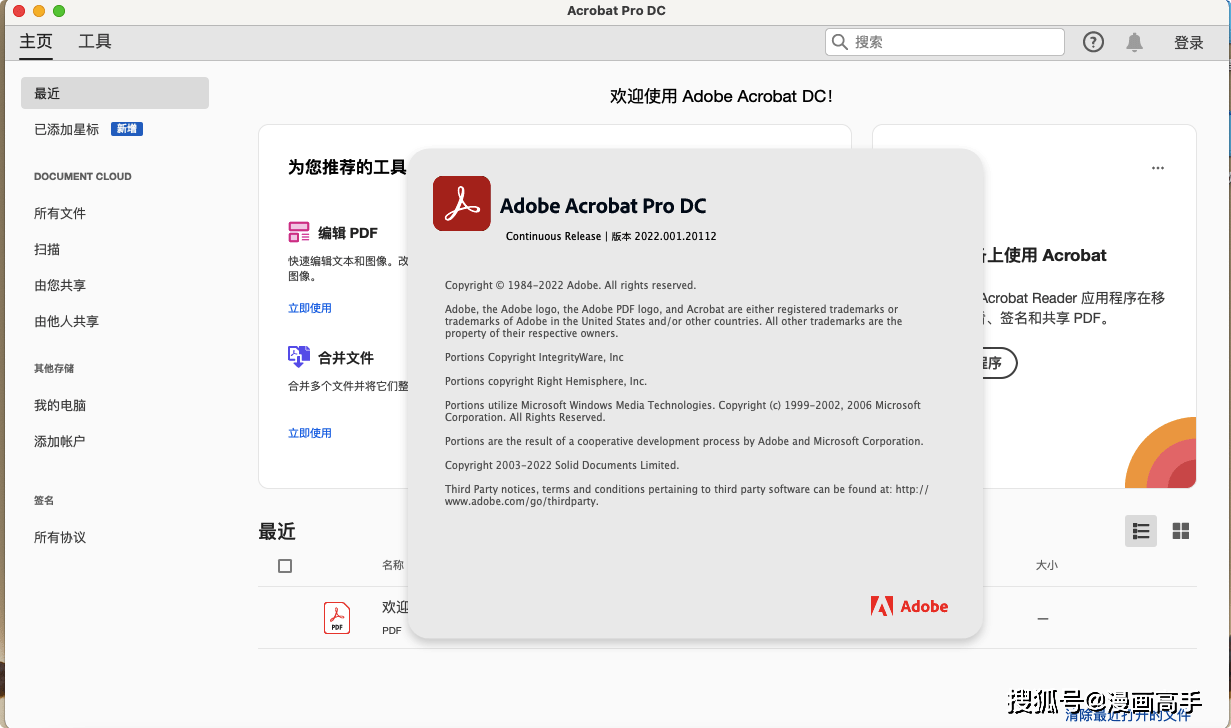Click the Acrobat logo in About dialog

pos(461,204)
